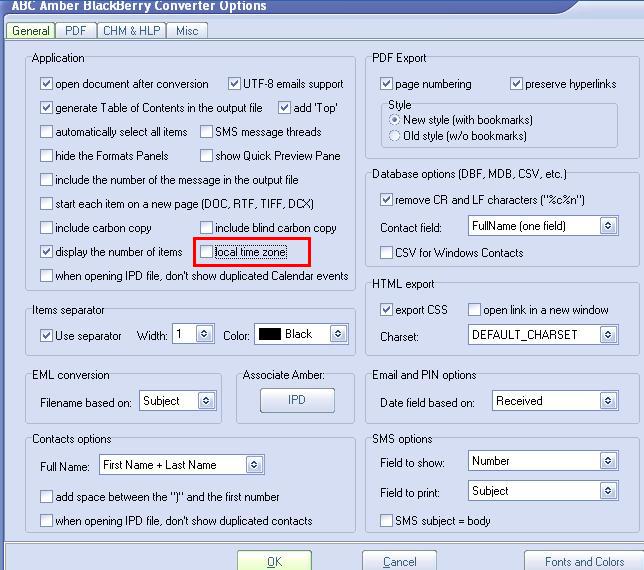Screen dimensions: 644x570
Task: Uncheck the add 'Top' option
Action: [284, 108]
